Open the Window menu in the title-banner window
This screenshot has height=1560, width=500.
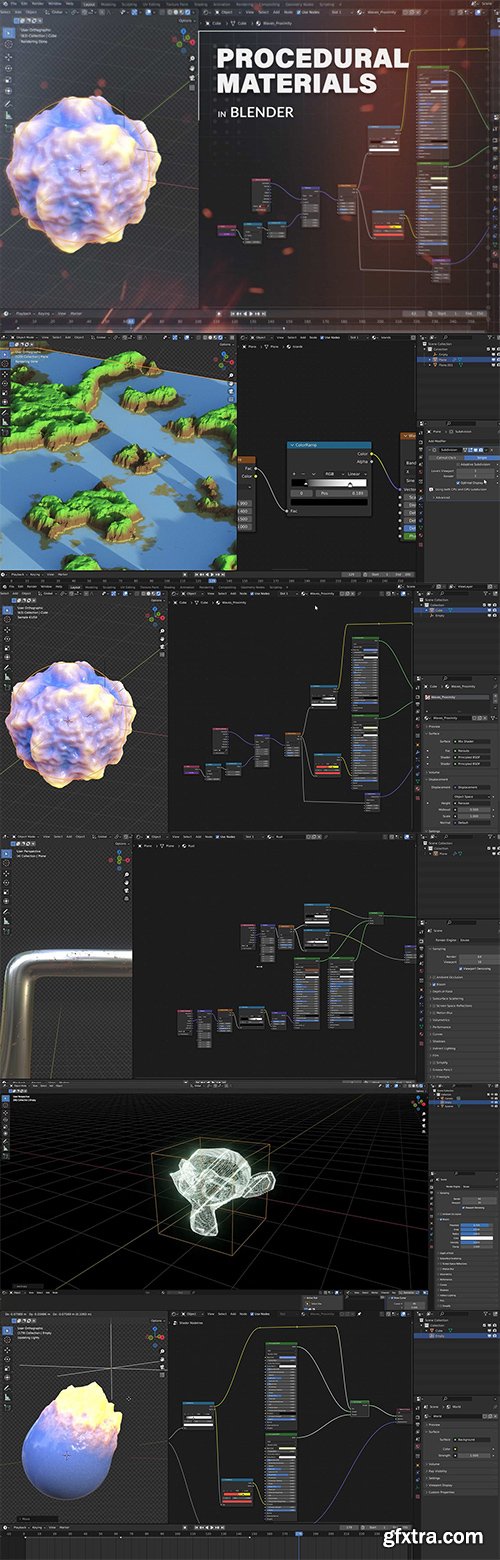tap(57, 4)
